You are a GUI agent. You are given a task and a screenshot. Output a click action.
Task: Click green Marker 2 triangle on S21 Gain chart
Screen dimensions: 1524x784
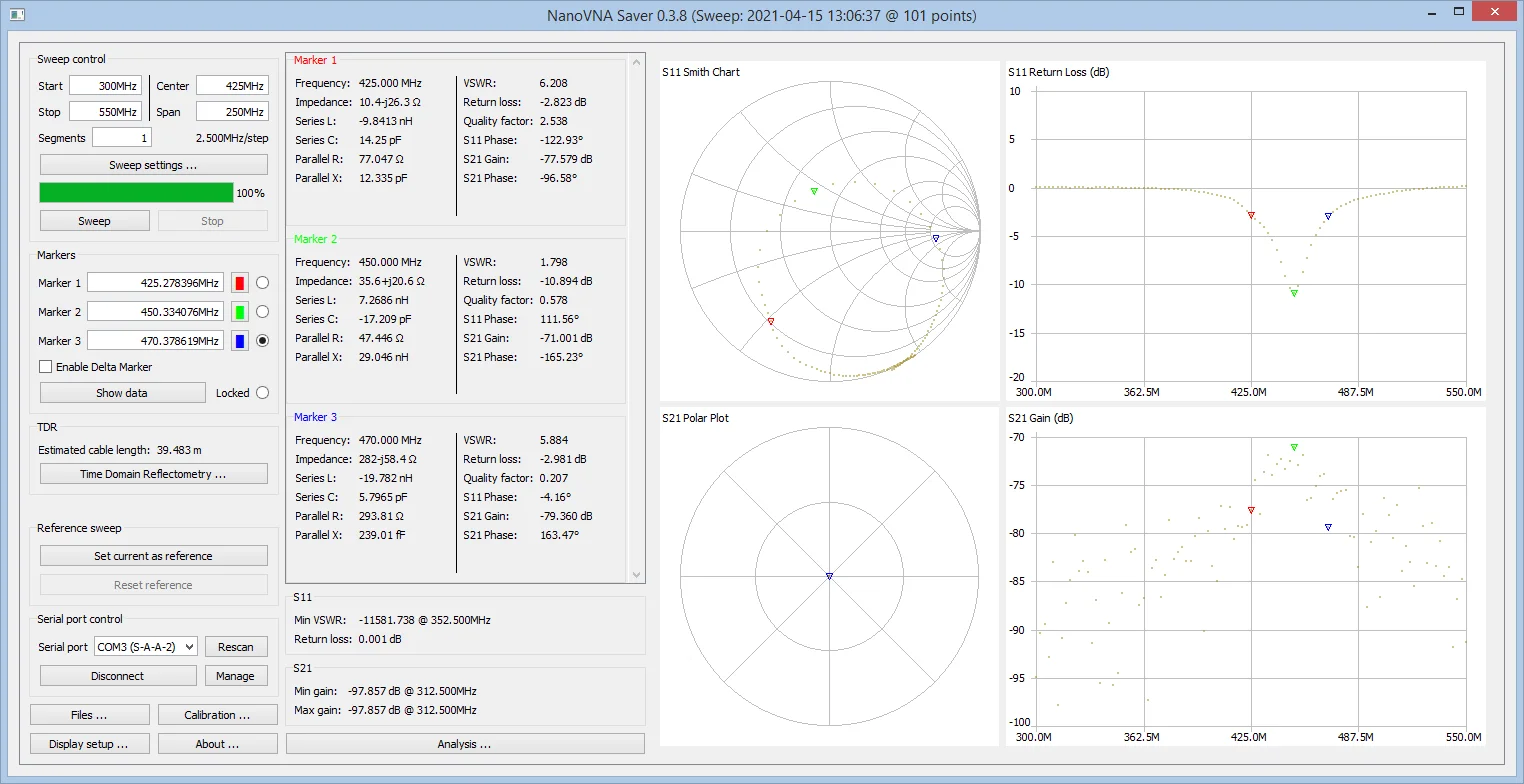point(1294,447)
